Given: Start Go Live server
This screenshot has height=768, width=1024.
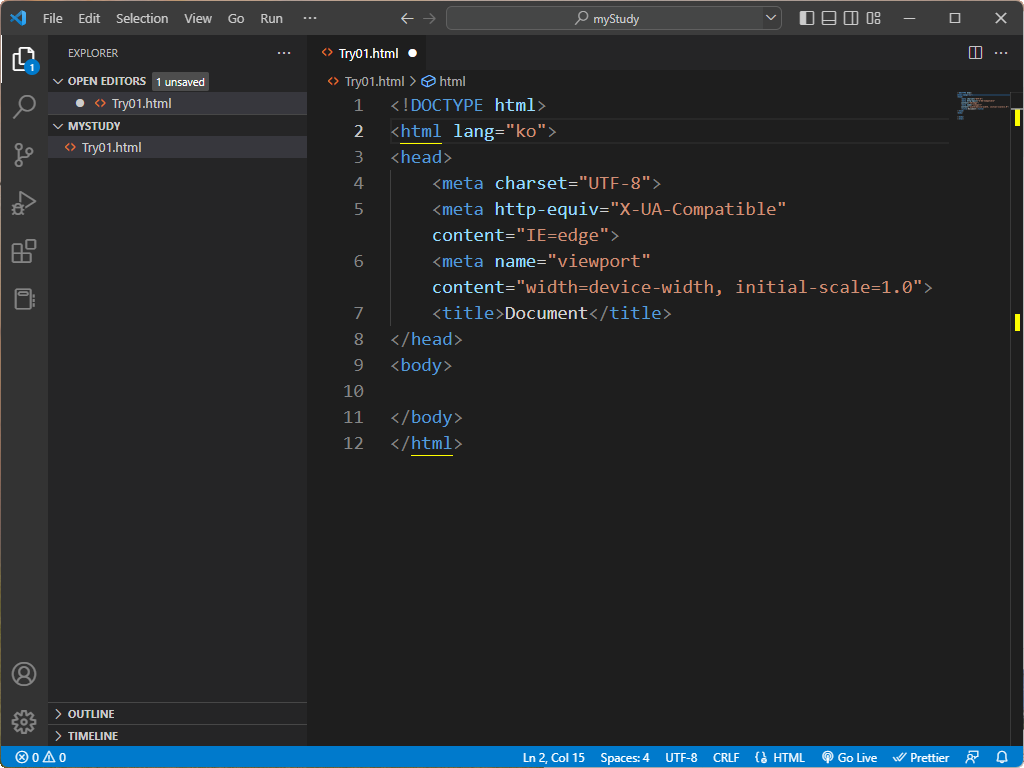Looking at the screenshot, I should tap(849, 758).
